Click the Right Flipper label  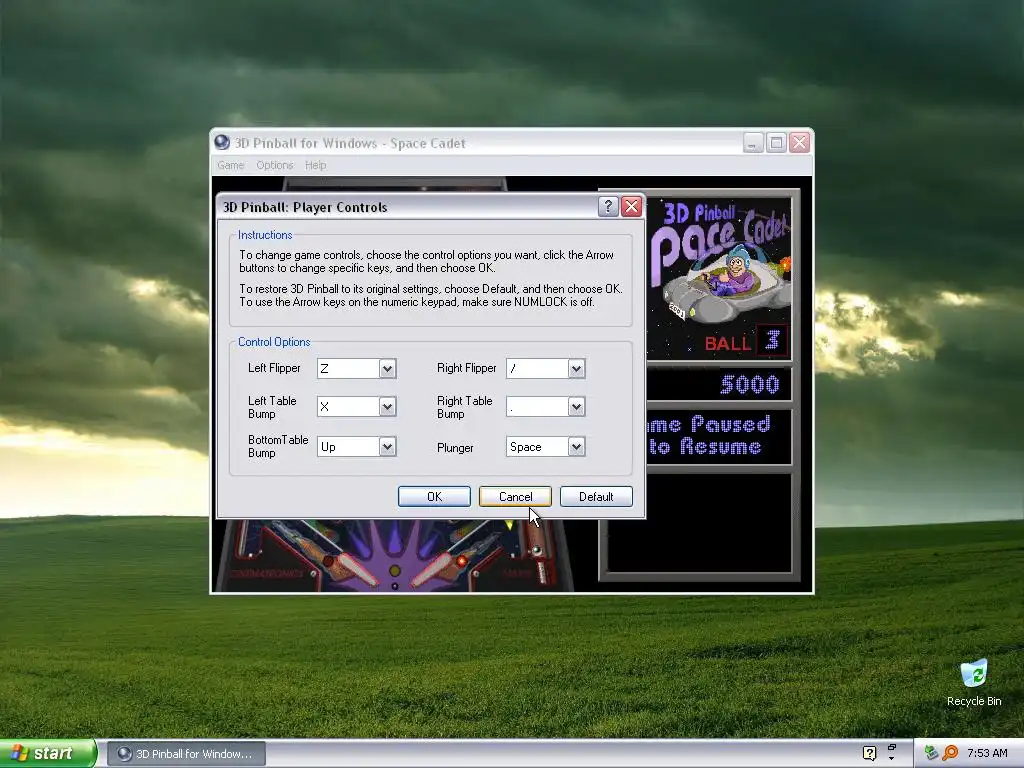pos(466,368)
